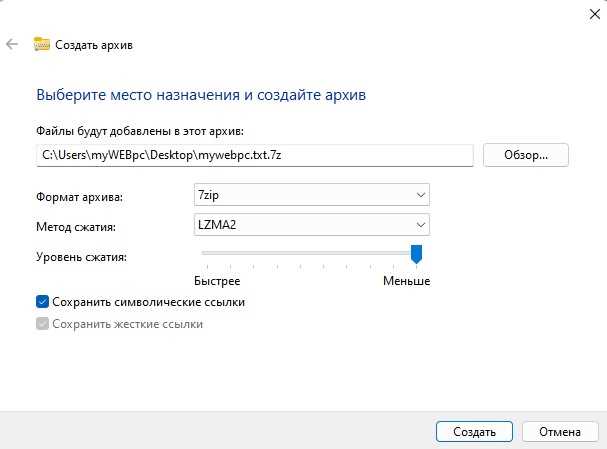Toggle the Сохранить символические ссылки checkbox

42,302
